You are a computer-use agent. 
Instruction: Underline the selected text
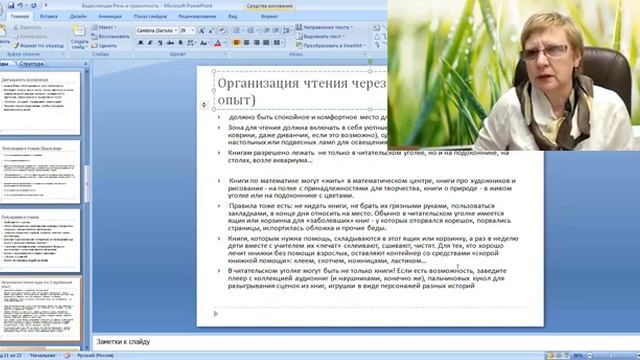coord(160,43)
